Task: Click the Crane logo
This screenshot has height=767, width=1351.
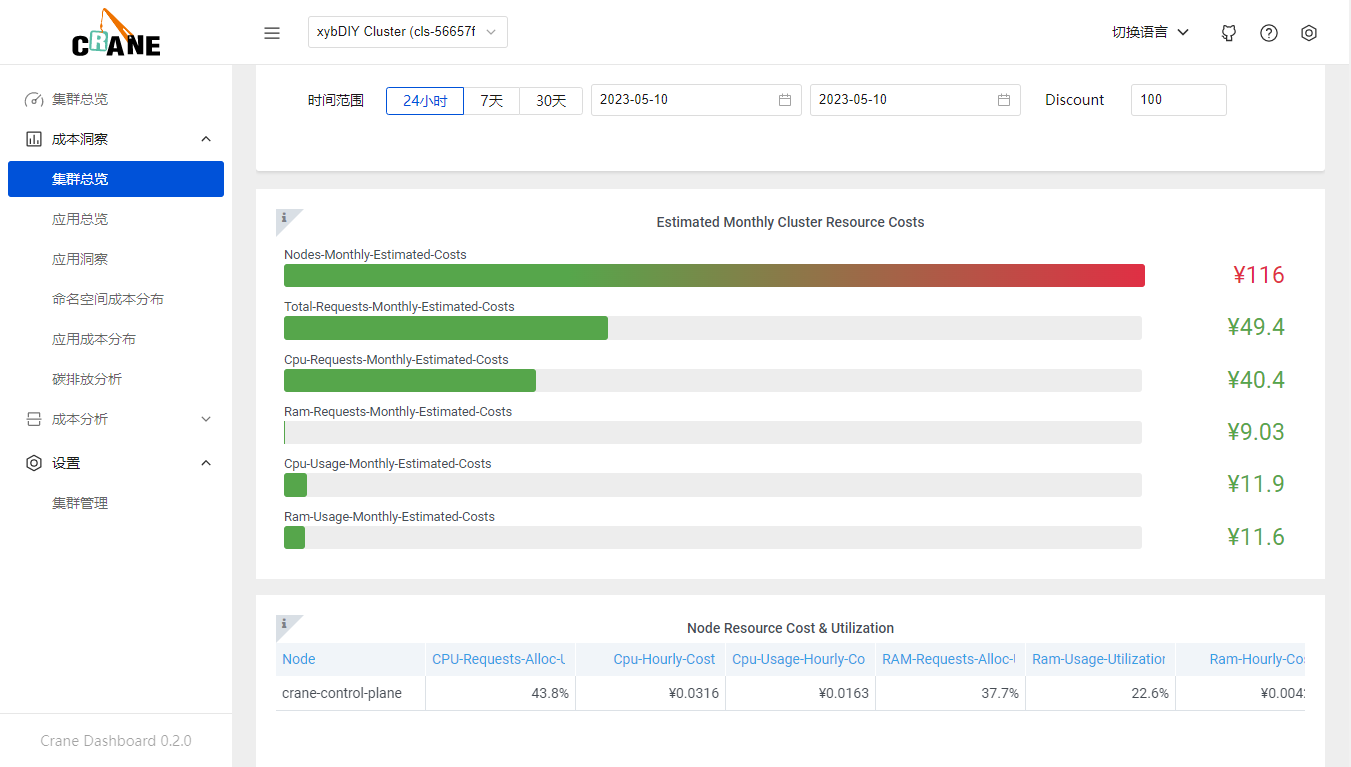Action: 116,32
